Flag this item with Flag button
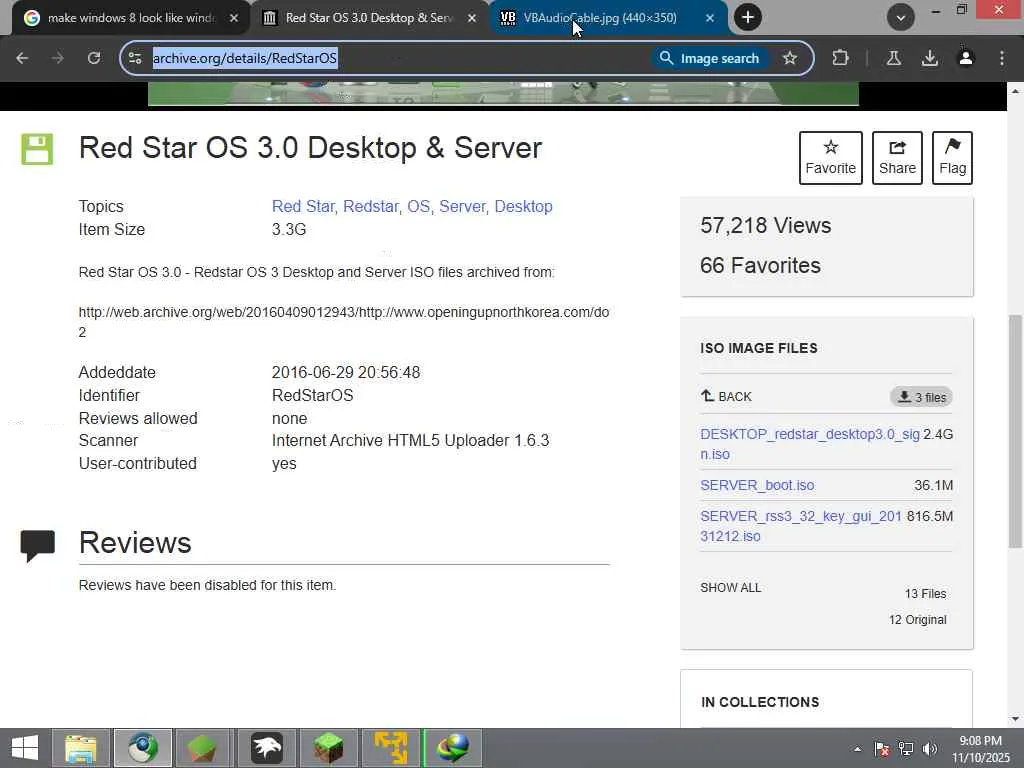The height and width of the screenshot is (768, 1024). [952, 157]
